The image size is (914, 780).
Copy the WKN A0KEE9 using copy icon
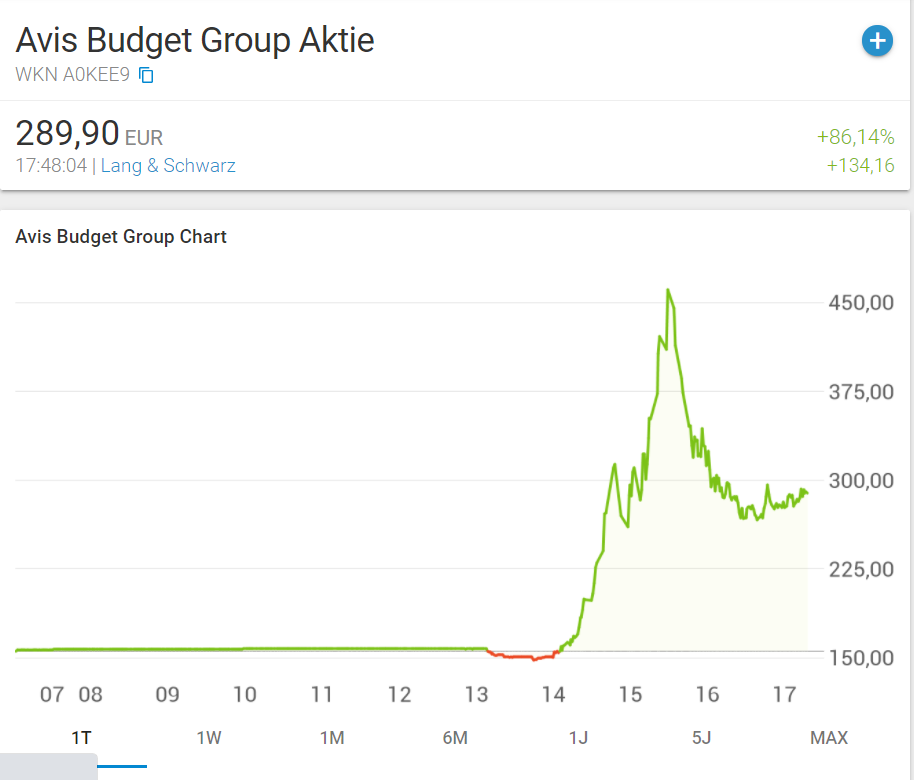click(x=146, y=75)
